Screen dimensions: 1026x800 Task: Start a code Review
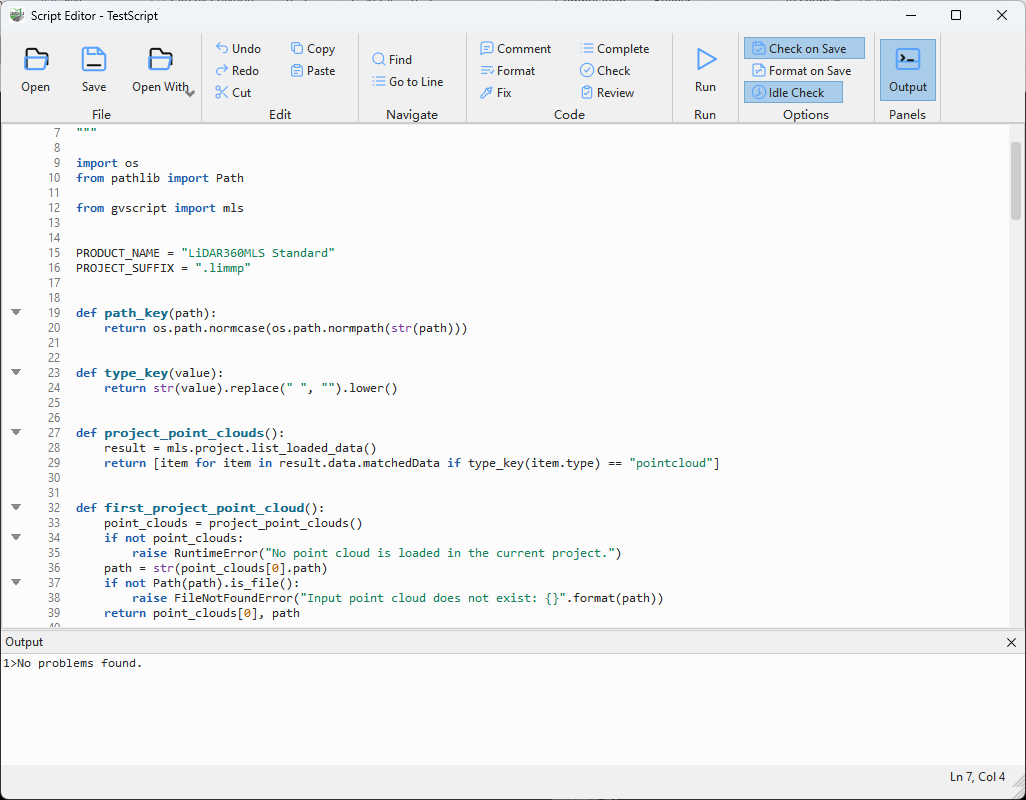click(607, 93)
